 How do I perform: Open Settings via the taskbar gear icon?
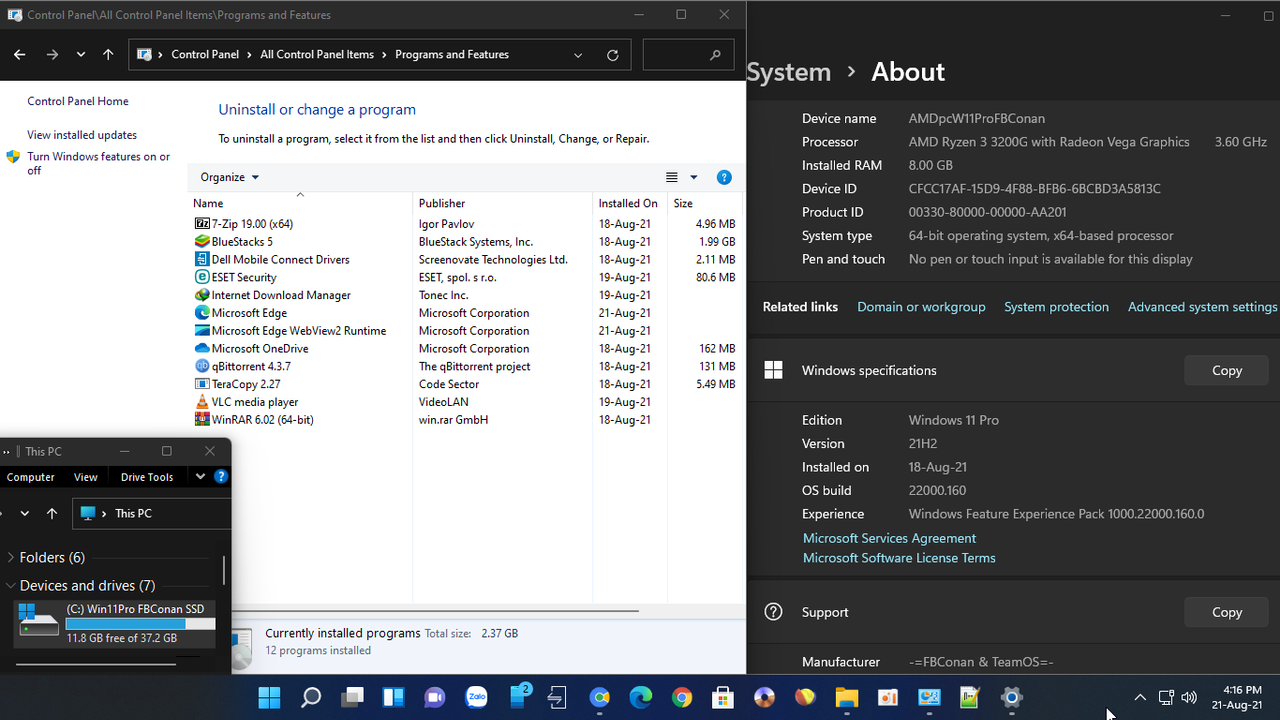[1010, 697]
